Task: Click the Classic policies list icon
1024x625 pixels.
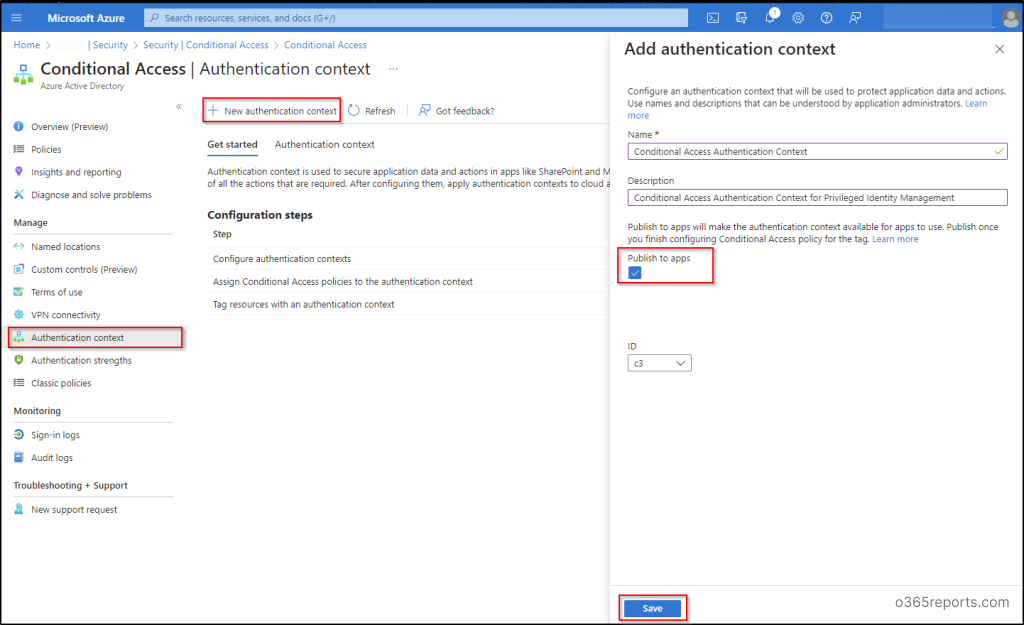Action: [x=18, y=383]
